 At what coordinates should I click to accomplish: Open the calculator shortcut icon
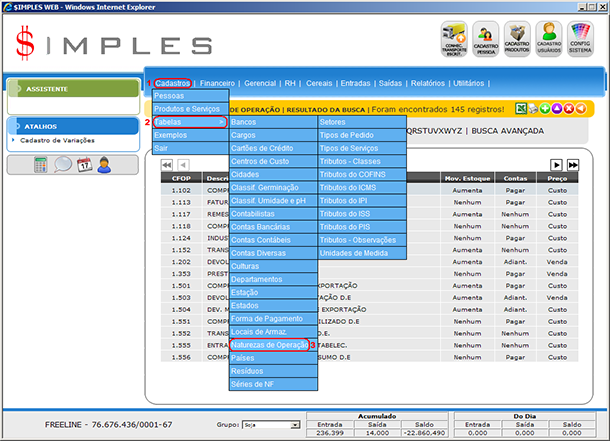tap(41, 164)
